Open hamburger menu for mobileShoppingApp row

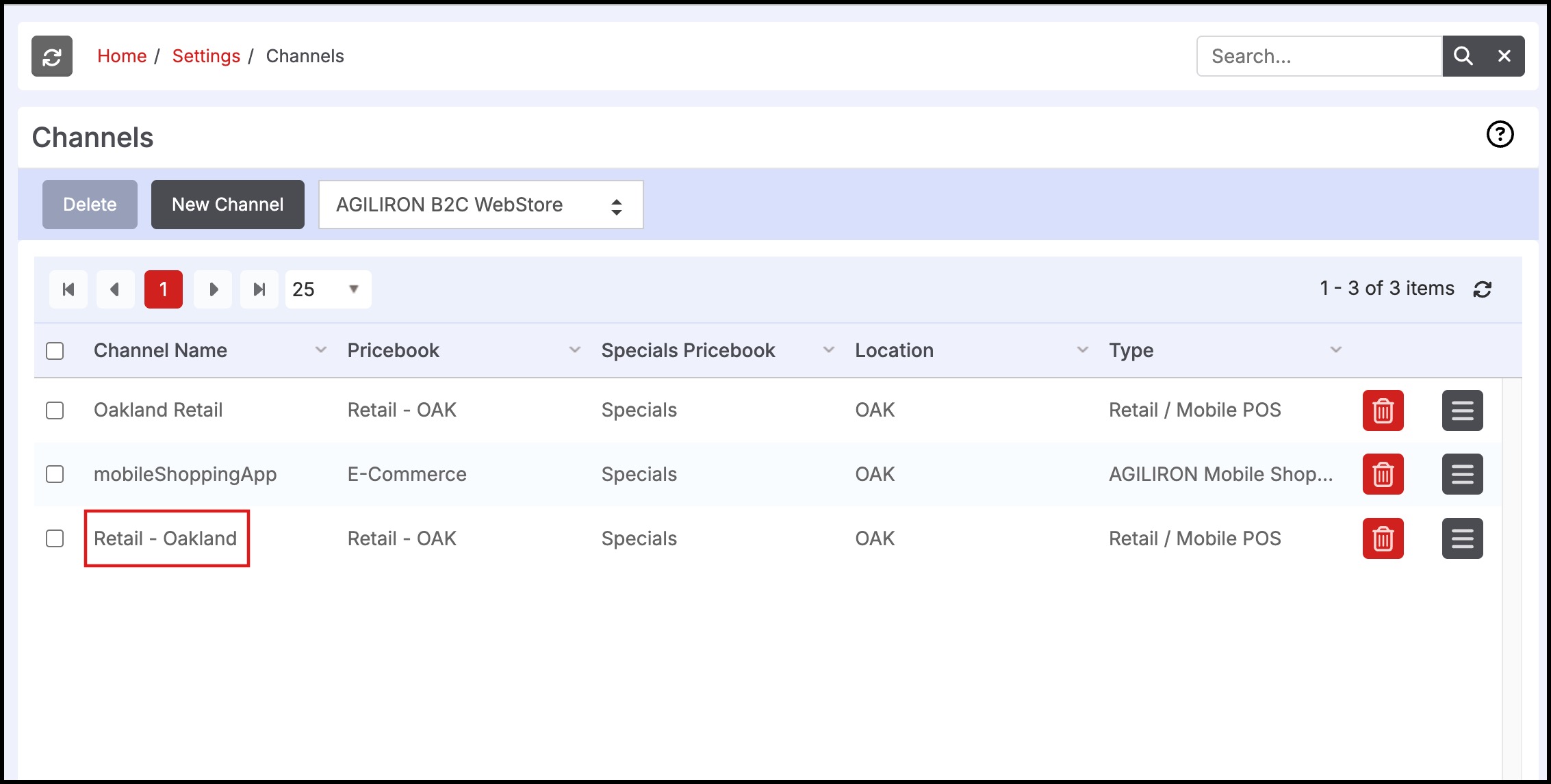click(1462, 474)
